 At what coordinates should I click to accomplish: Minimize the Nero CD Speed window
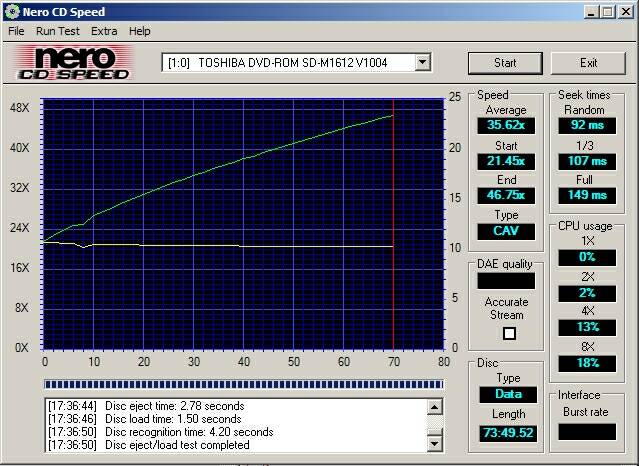tap(591, 11)
